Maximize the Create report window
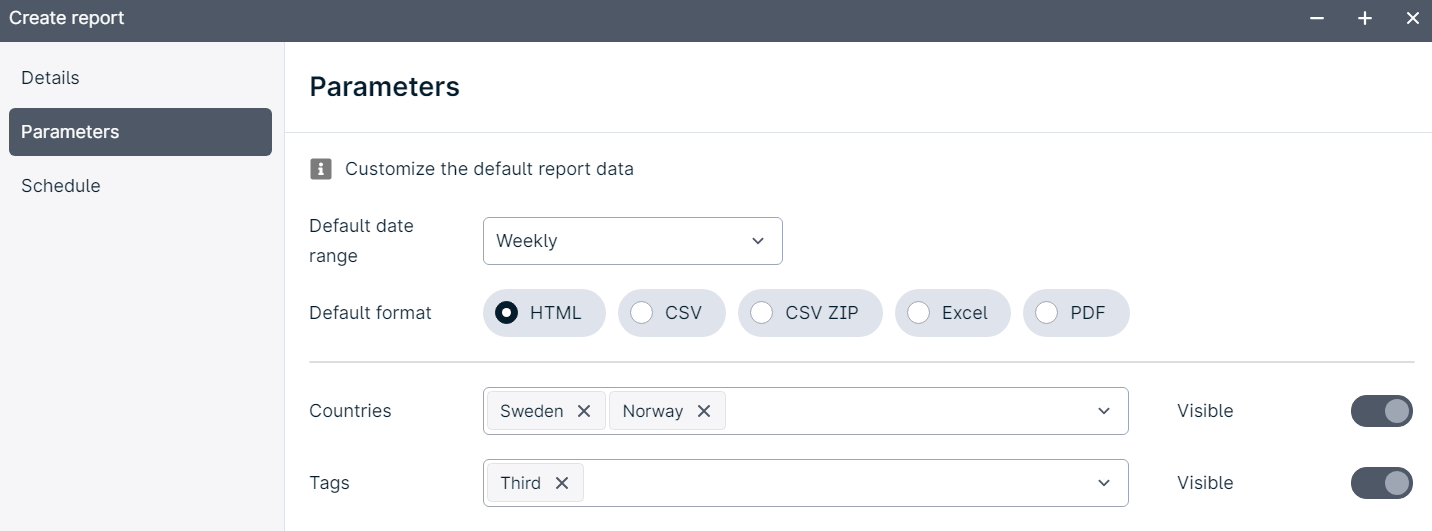 [1365, 18]
